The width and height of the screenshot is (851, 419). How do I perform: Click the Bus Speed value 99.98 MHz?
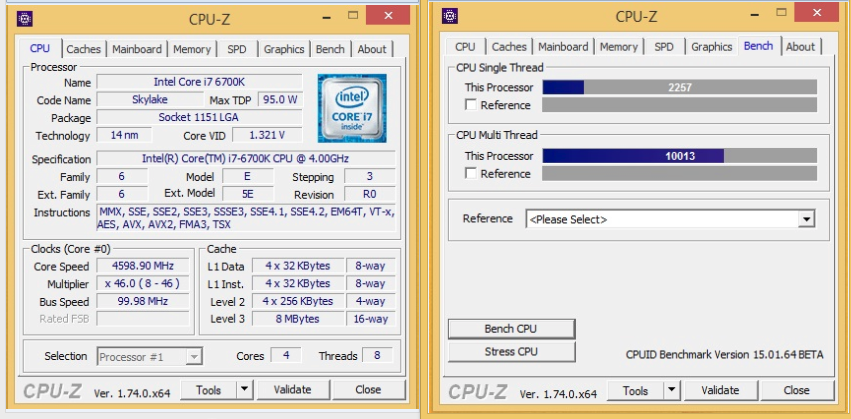[x=143, y=301]
